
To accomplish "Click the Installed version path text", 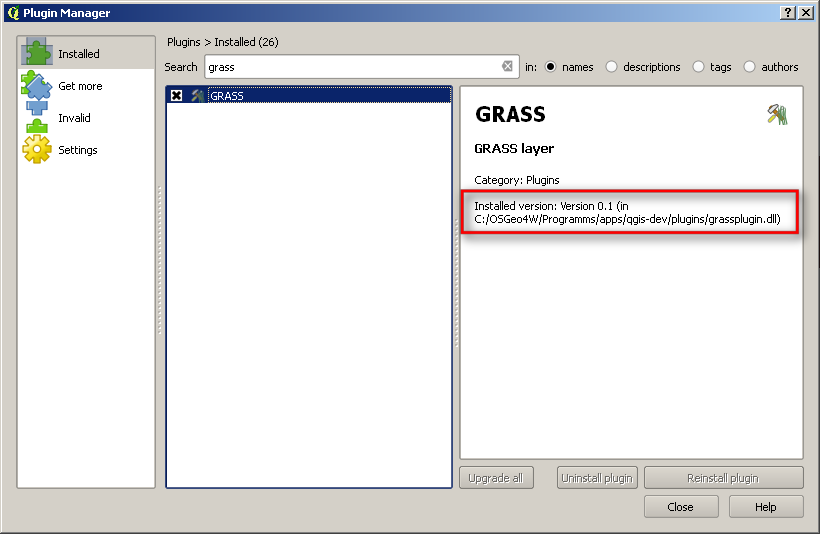I will (x=627, y=212).
